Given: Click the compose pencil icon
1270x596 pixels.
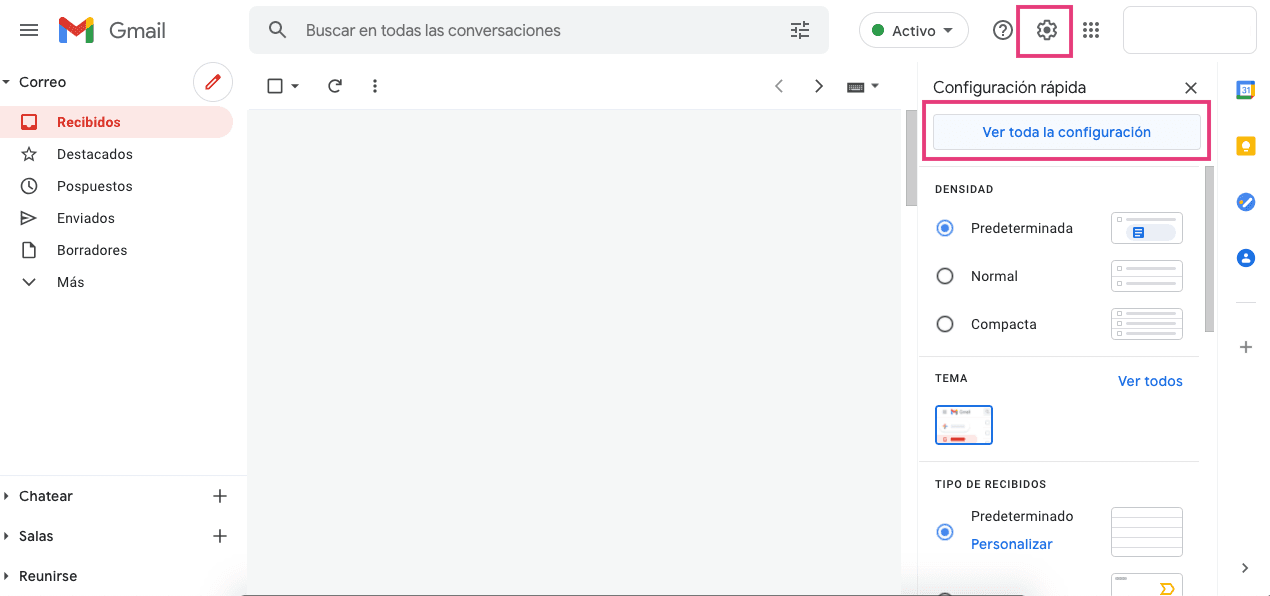Looking at the screenshot, I should tap(212, 82).
